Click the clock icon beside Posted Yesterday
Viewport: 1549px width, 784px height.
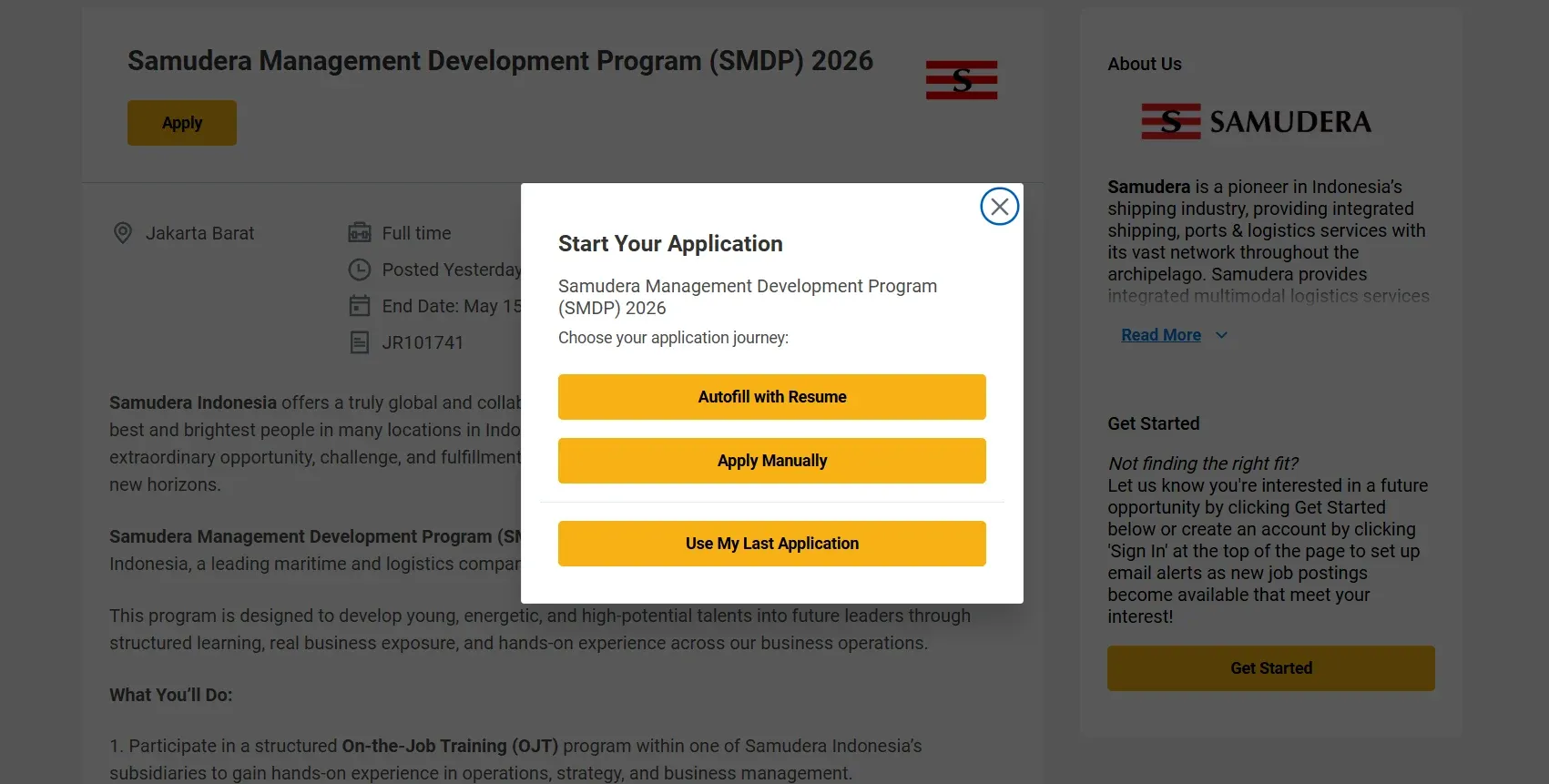pos(359,270)
